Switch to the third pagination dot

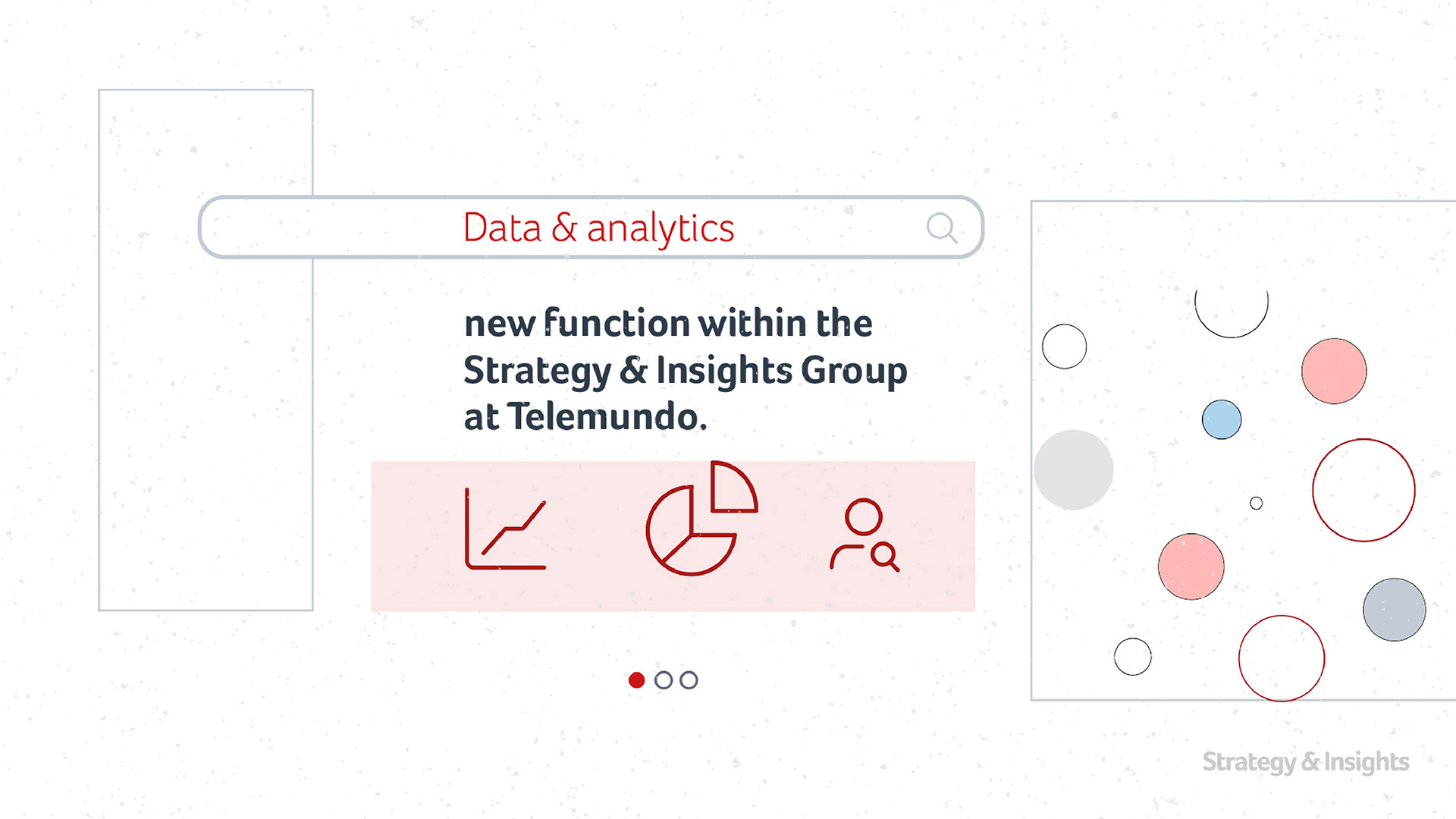[689, 680]
